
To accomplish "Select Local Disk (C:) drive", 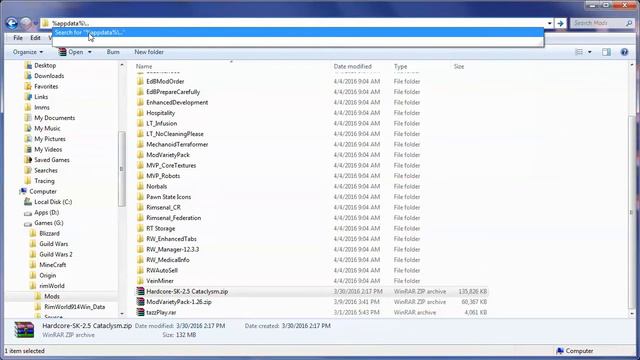I will [53, 202].
